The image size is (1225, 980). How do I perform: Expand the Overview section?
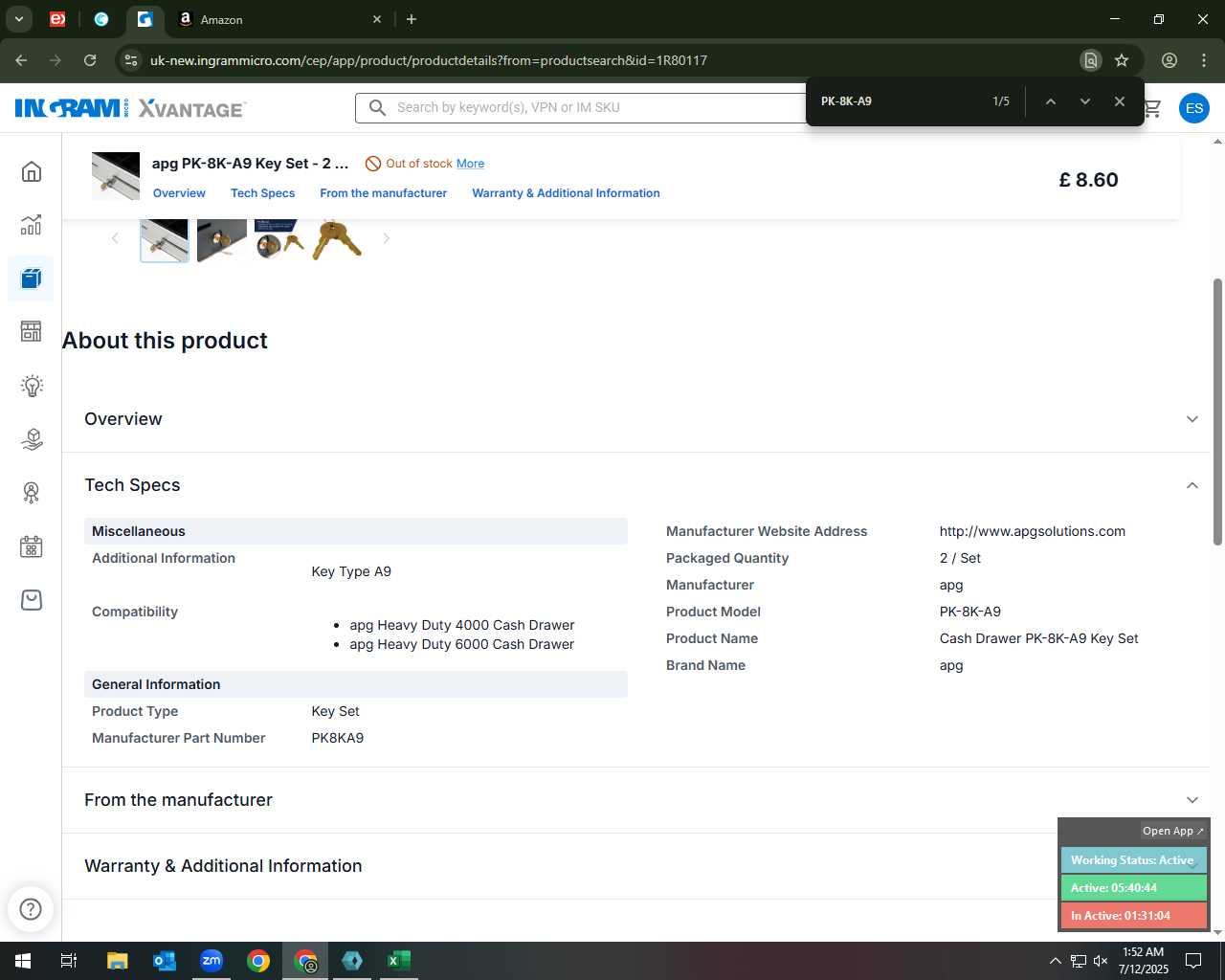(x=1192, y=419)
